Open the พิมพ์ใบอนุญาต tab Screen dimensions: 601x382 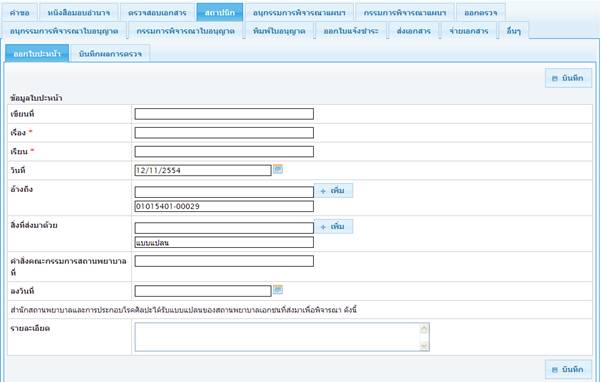(279, 31)
